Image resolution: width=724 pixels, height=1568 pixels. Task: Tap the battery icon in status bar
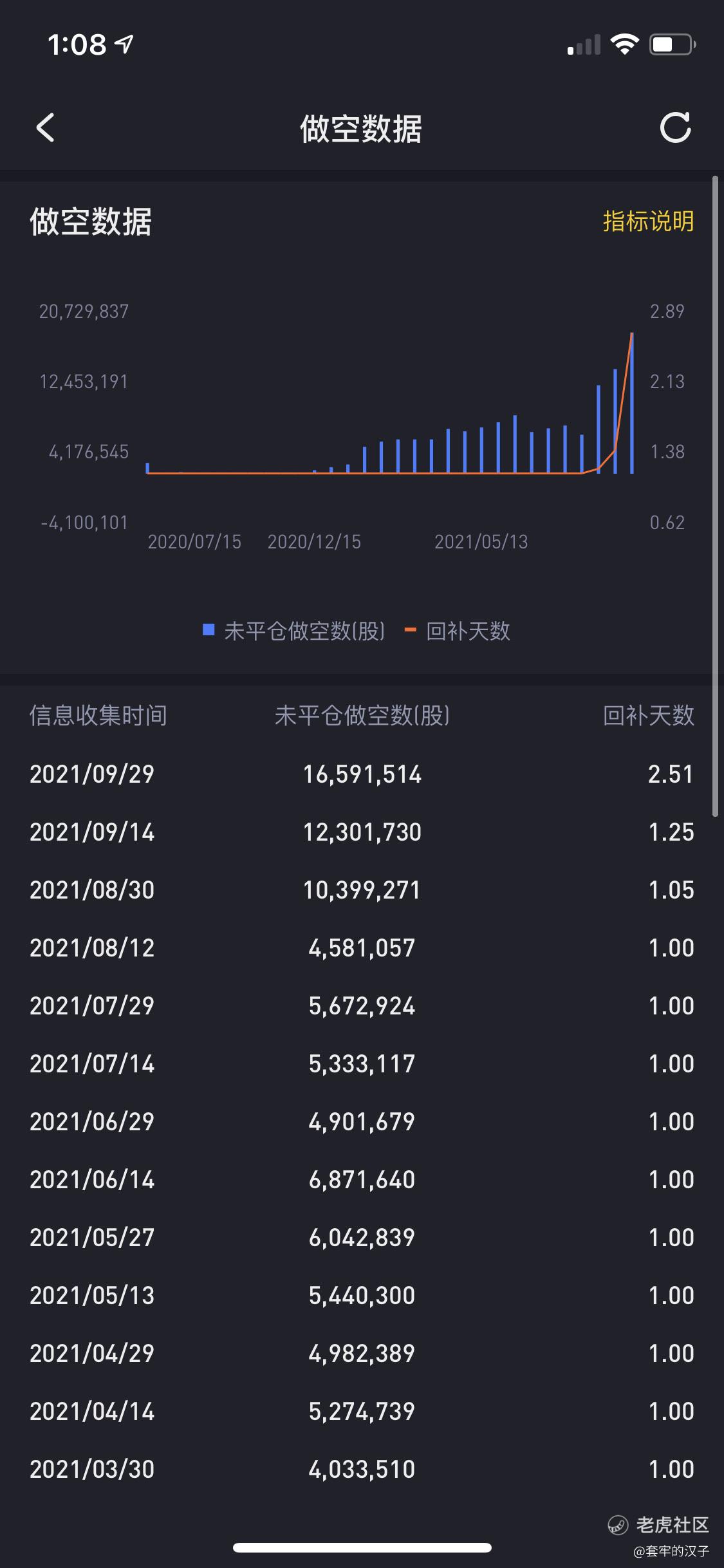[673, 44]
